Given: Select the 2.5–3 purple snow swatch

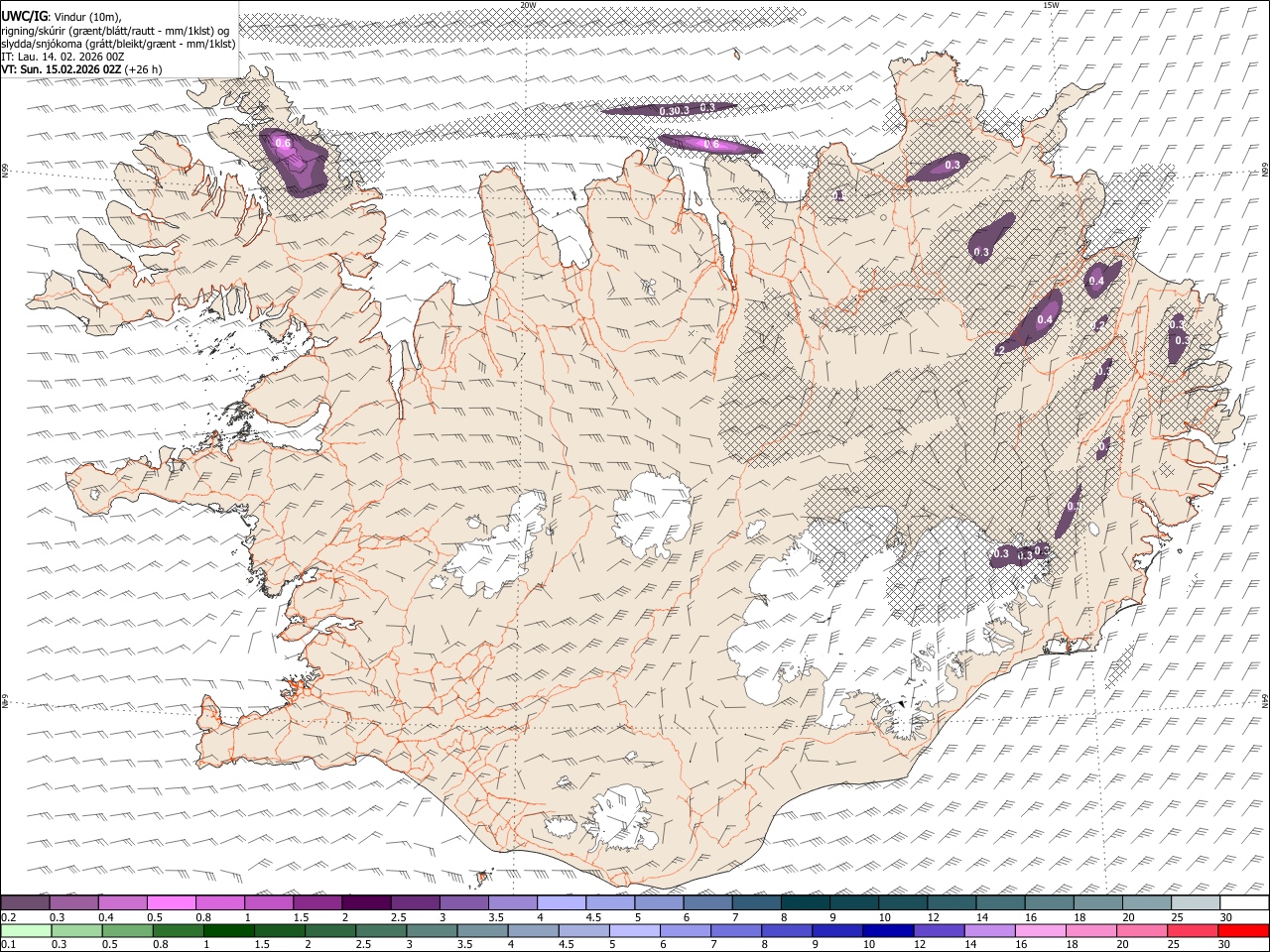Looking at the screenshot, I should pos(415,903).
